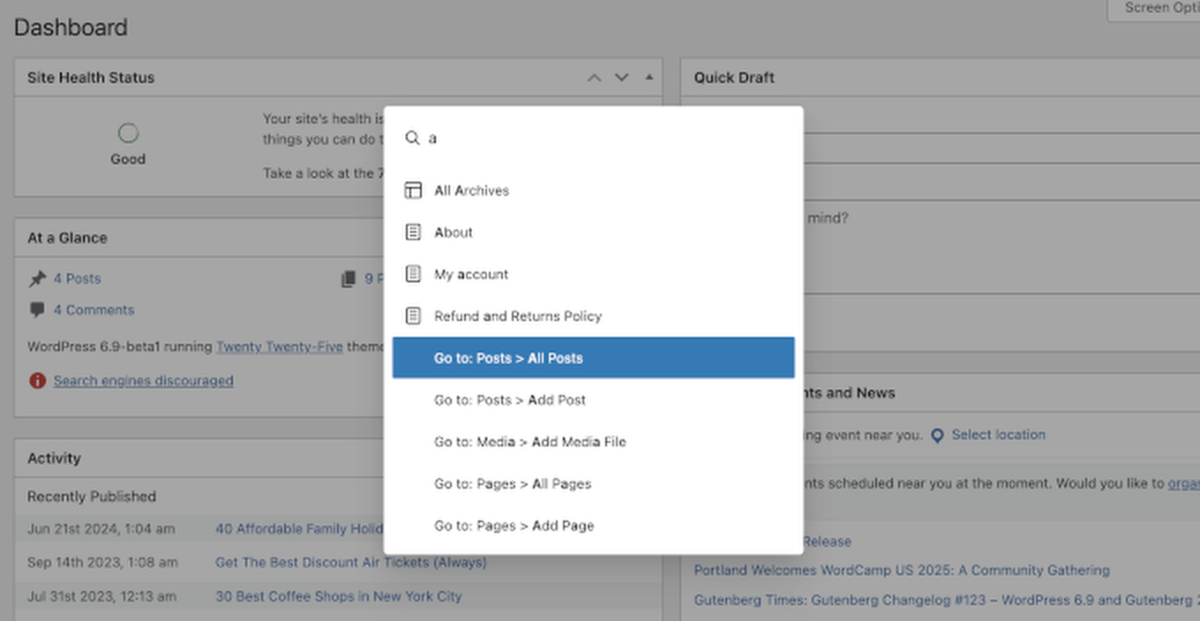The image size is (1200, 621).
Task: Open 30 Best Coffee Shops in New York City post
Action: coord(338,597)
